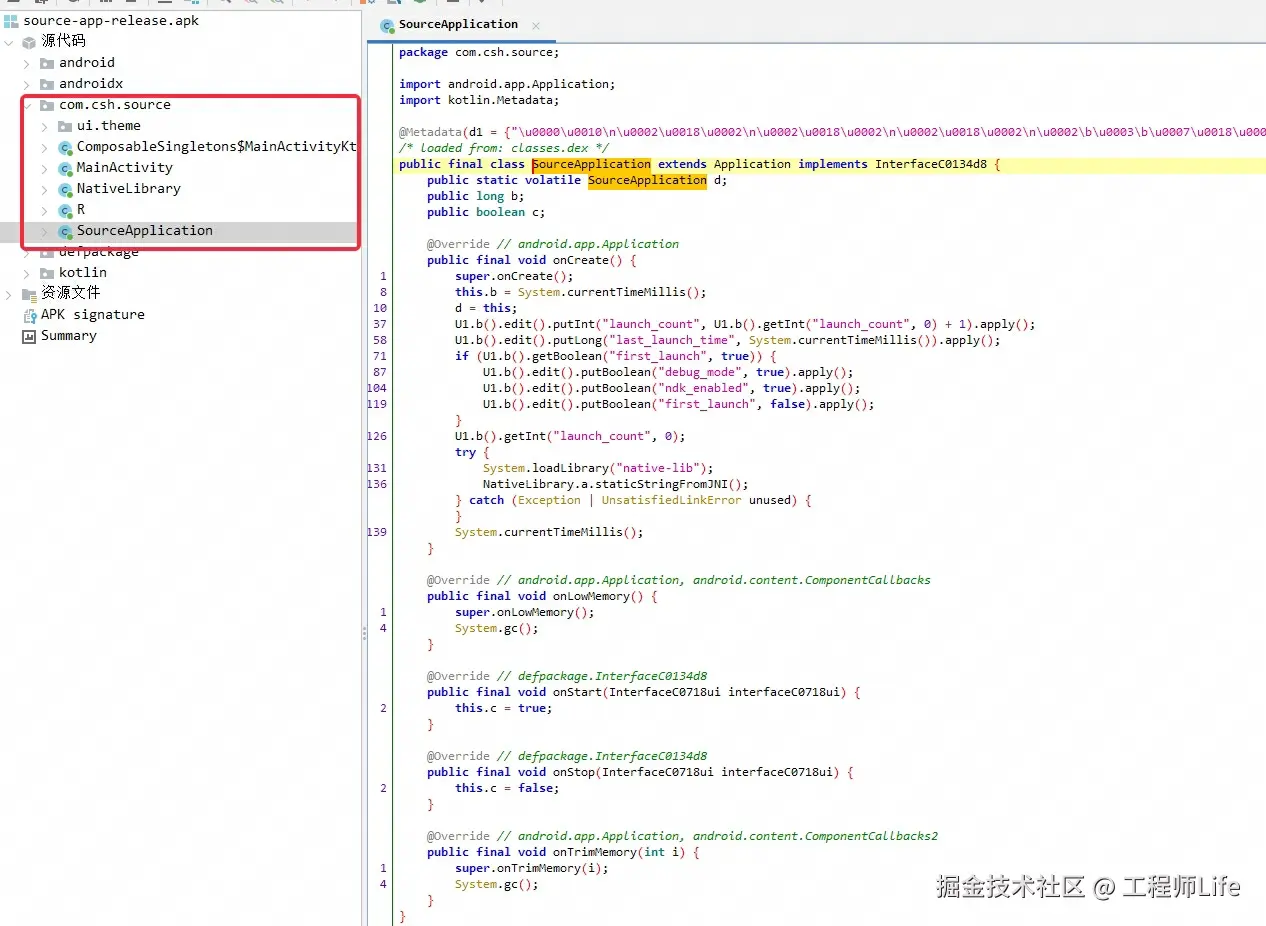Image resolution: width=1266 pixels, height=926 pixels.
Task: Click 'loaded from: classes.dex' comment
Action: pos(503,148)
